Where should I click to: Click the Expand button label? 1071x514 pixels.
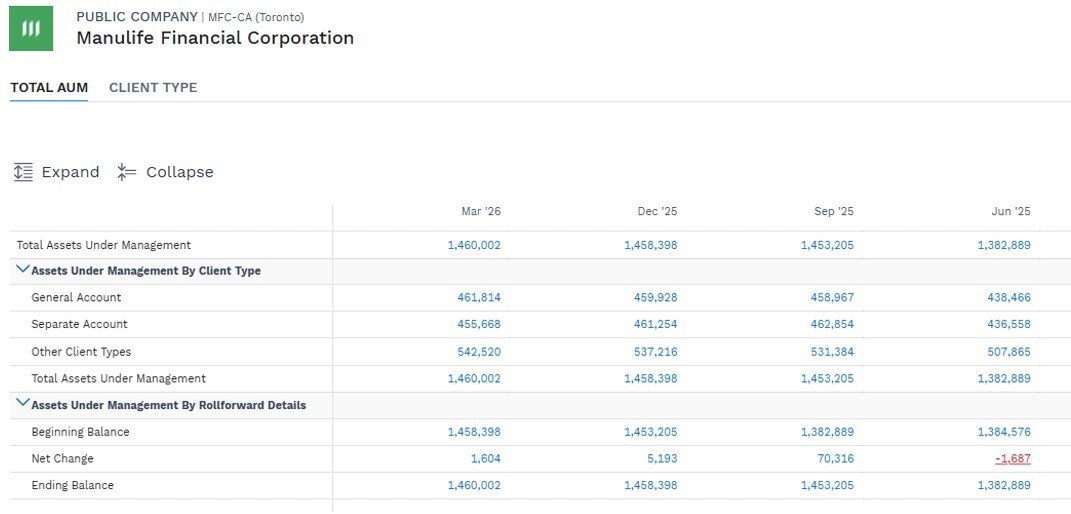(x=70, y=172)
